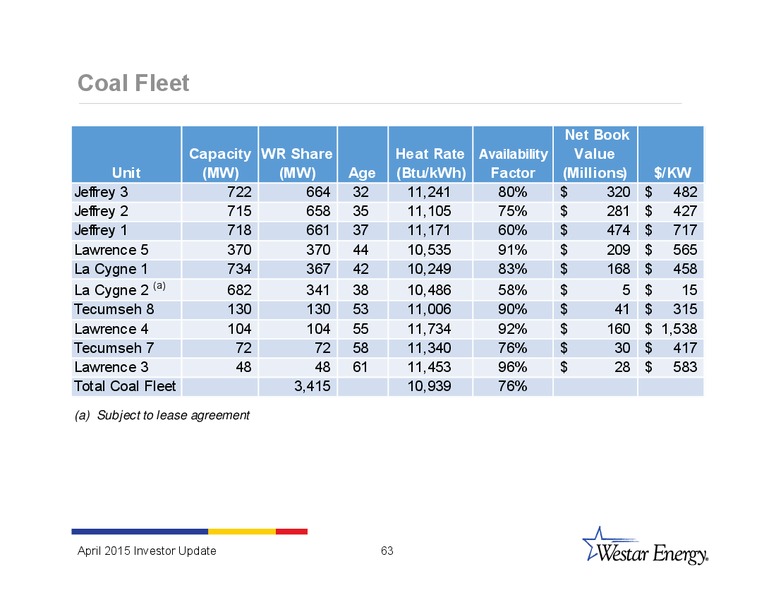Select the fleet total heat rate 10,939

(429, 386)
